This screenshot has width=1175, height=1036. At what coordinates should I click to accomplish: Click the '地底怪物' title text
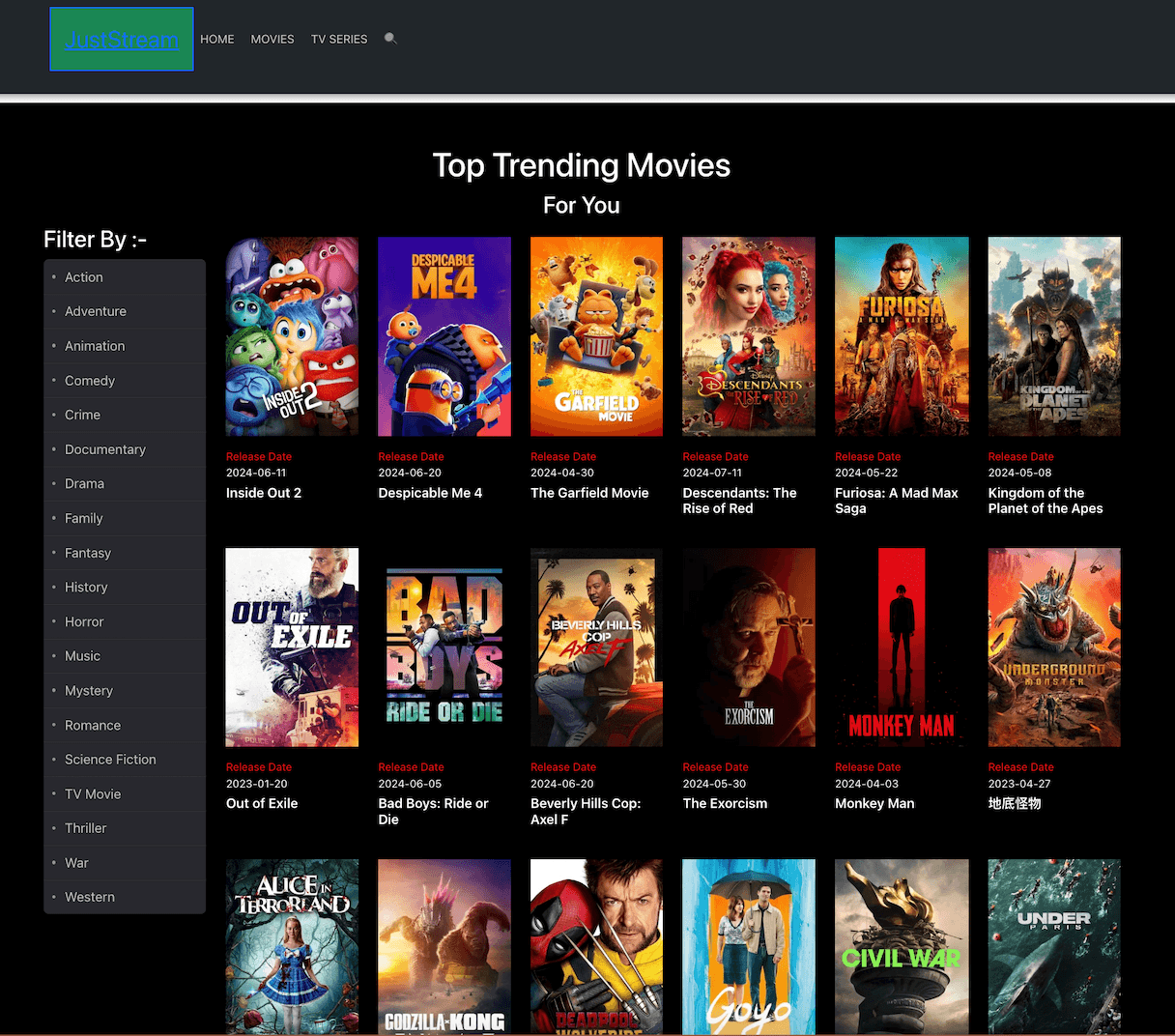point(1015,803)
